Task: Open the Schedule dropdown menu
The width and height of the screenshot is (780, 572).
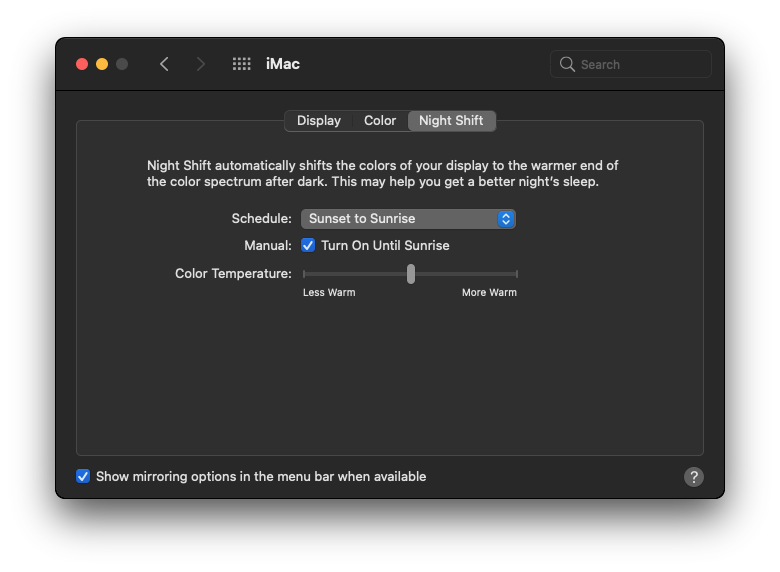Action: 408,218
